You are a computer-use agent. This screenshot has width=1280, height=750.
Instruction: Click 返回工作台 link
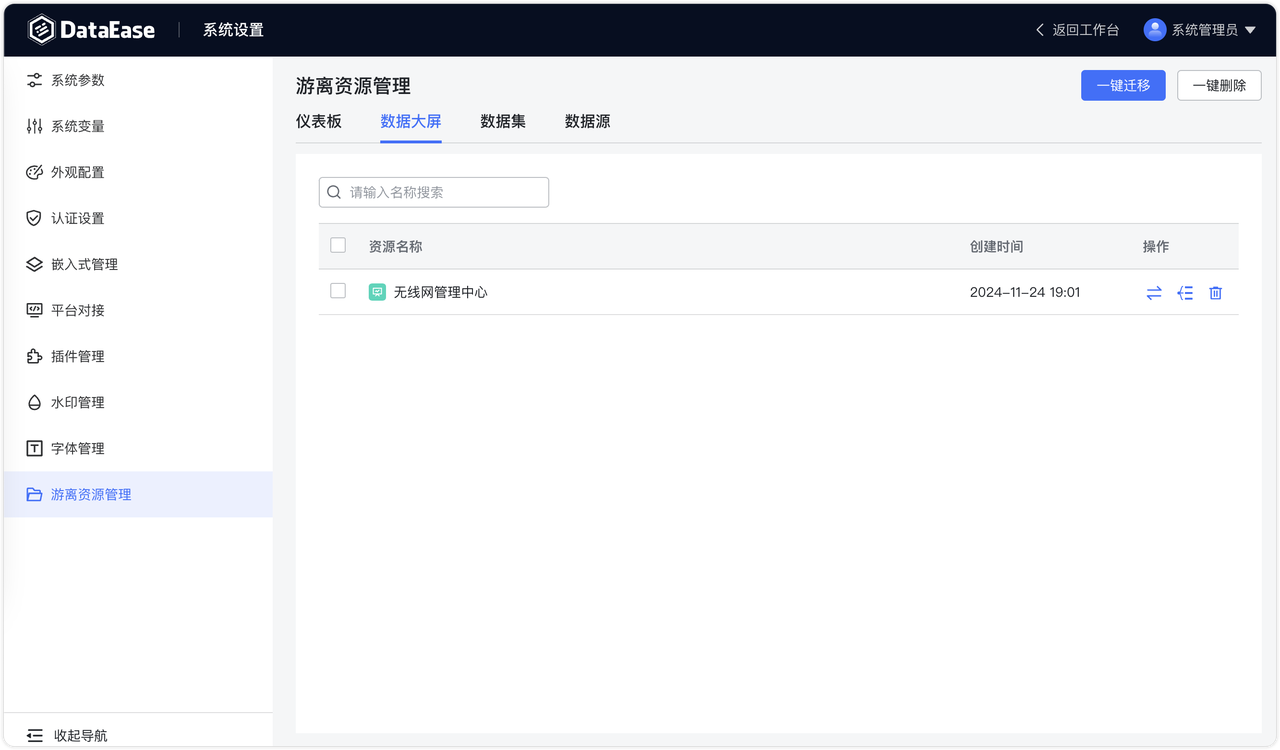pos(1085,30)
